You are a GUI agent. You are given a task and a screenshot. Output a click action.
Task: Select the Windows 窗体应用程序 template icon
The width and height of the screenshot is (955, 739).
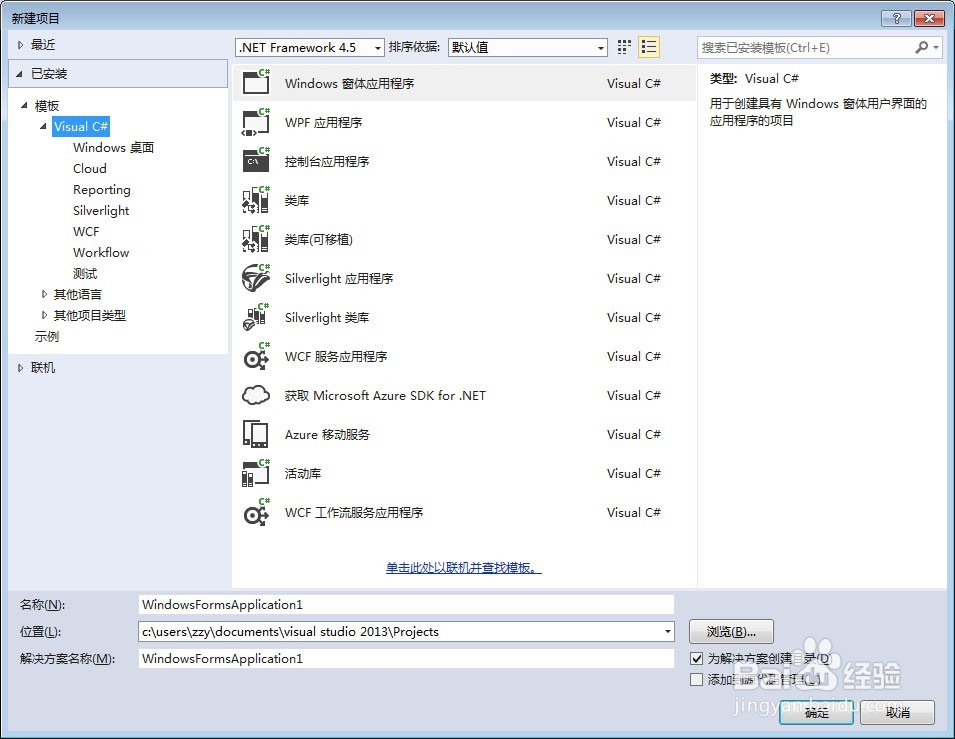[256, 82]
